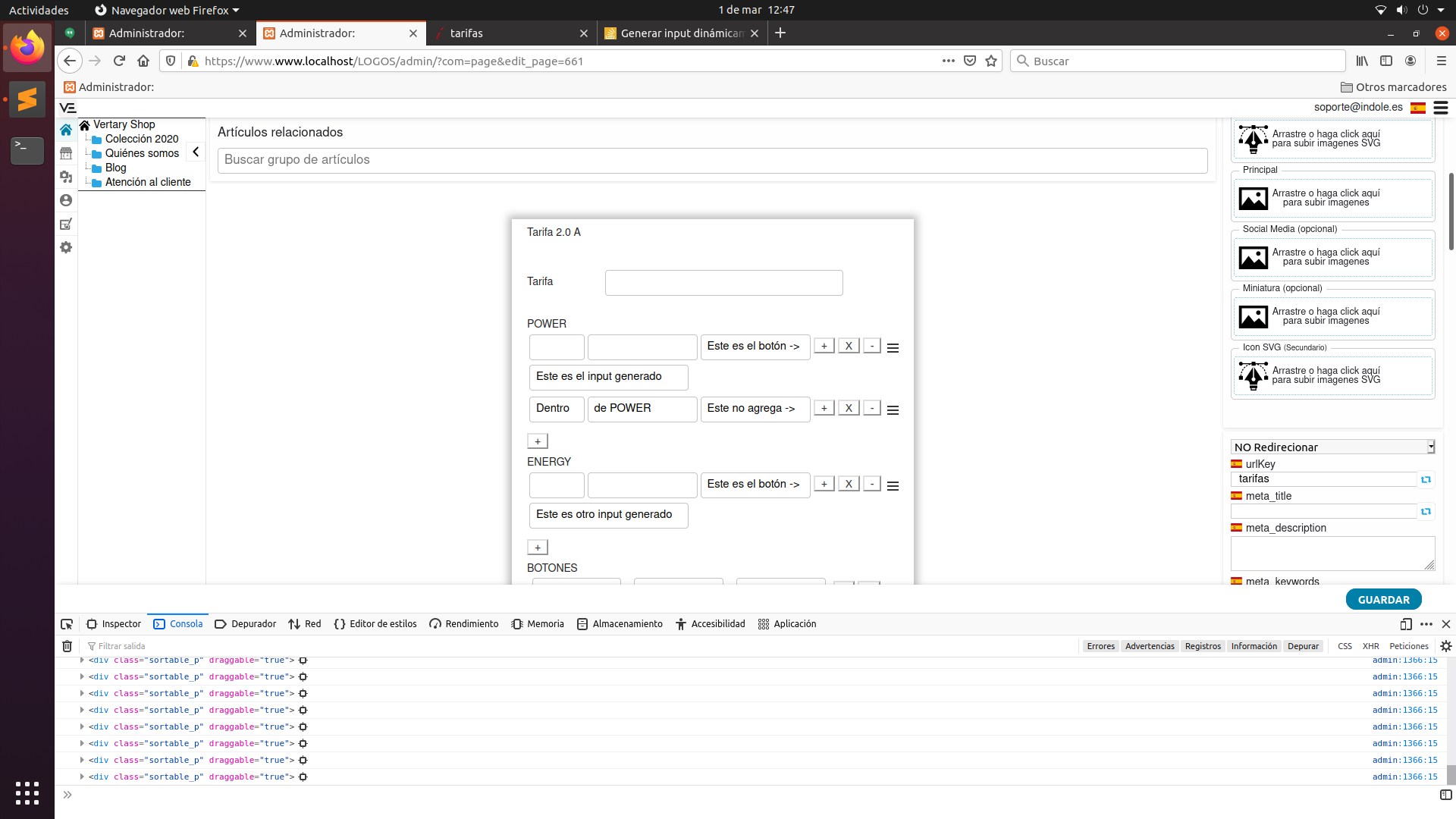Viewport: 1456px width, 819px height.
Task: Clear the console output with trash icon
Action: 67,646
